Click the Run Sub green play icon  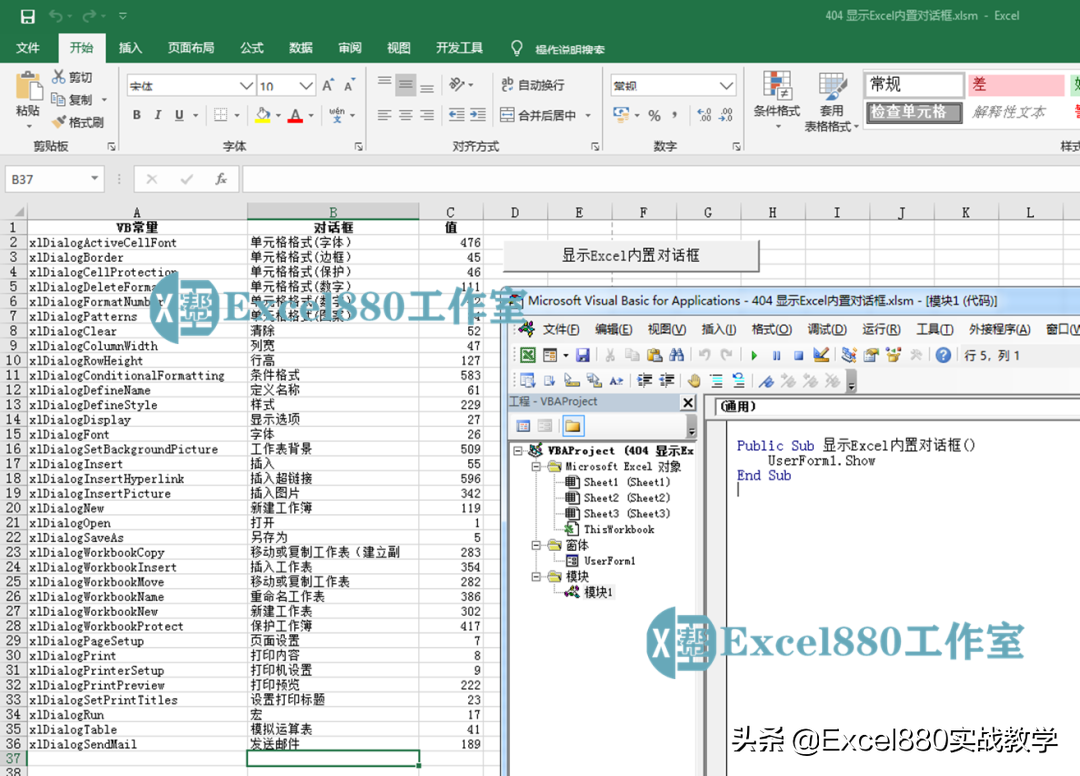tap(754, 355)
